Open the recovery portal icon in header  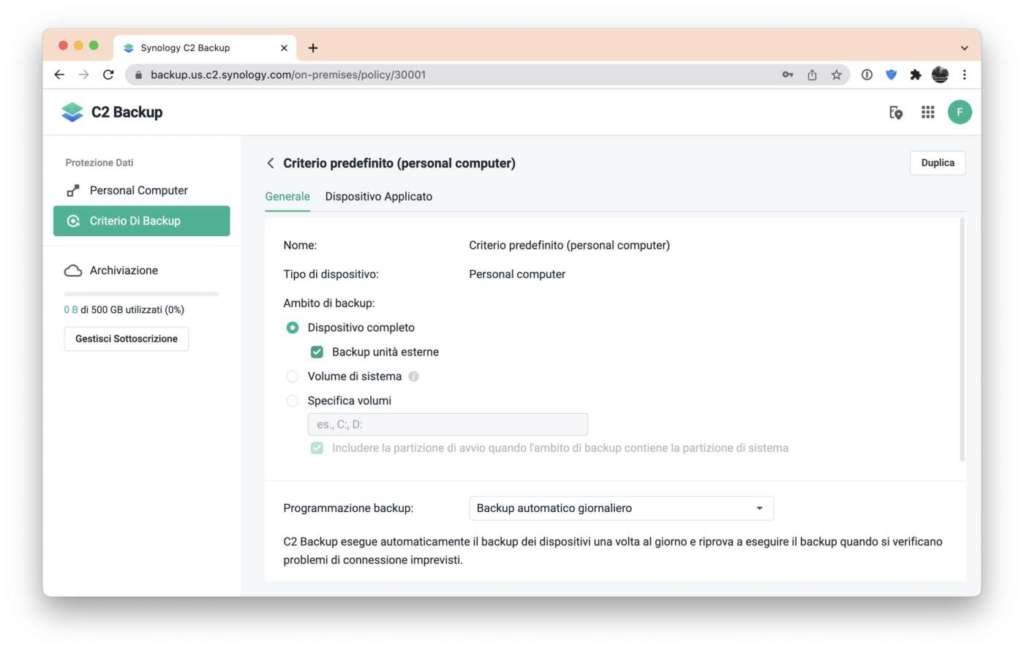(896, 112)
